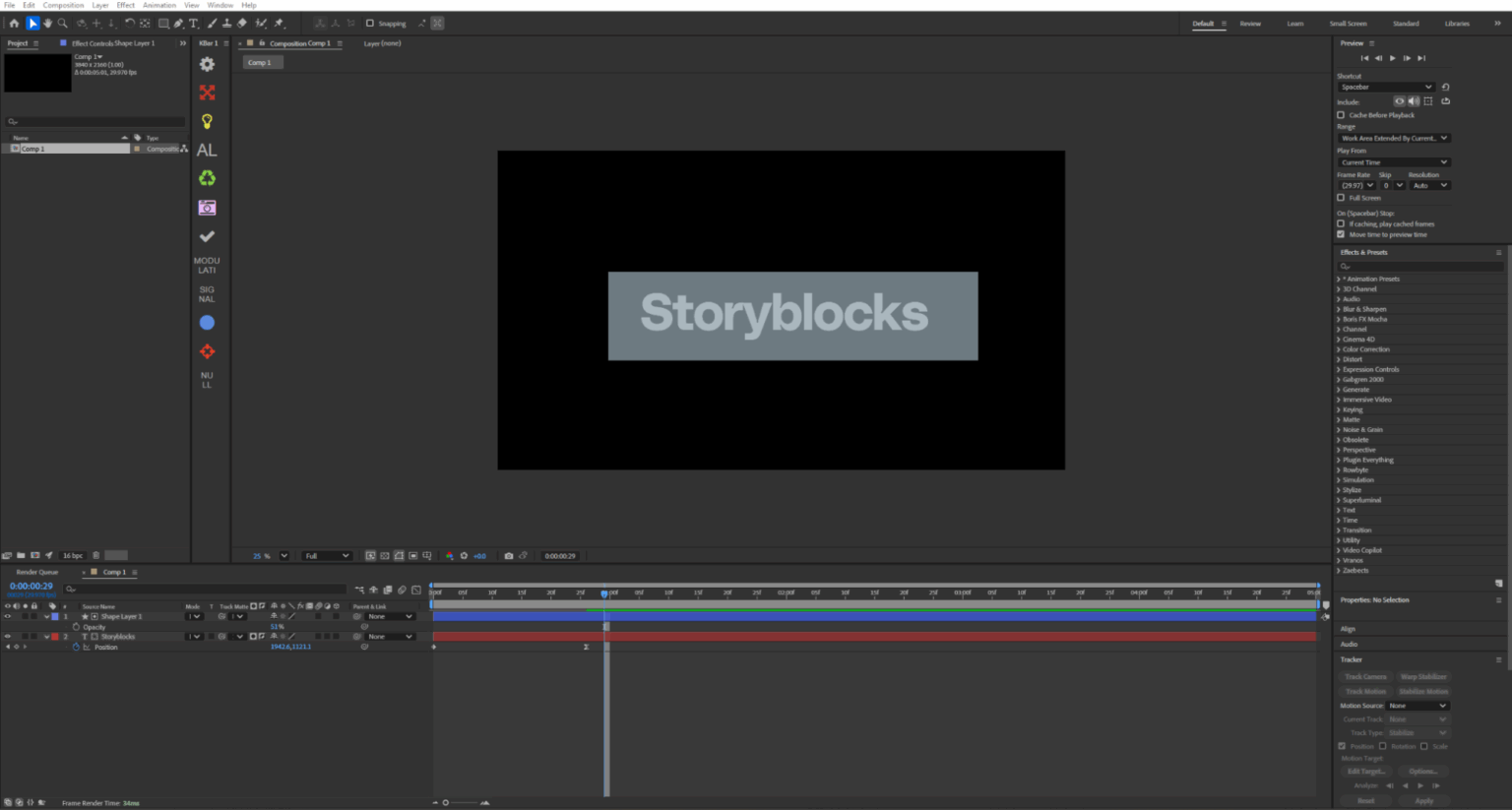Toggle include audio in preview
This screenshot has height=810, width=1512.
point(1414,101)
